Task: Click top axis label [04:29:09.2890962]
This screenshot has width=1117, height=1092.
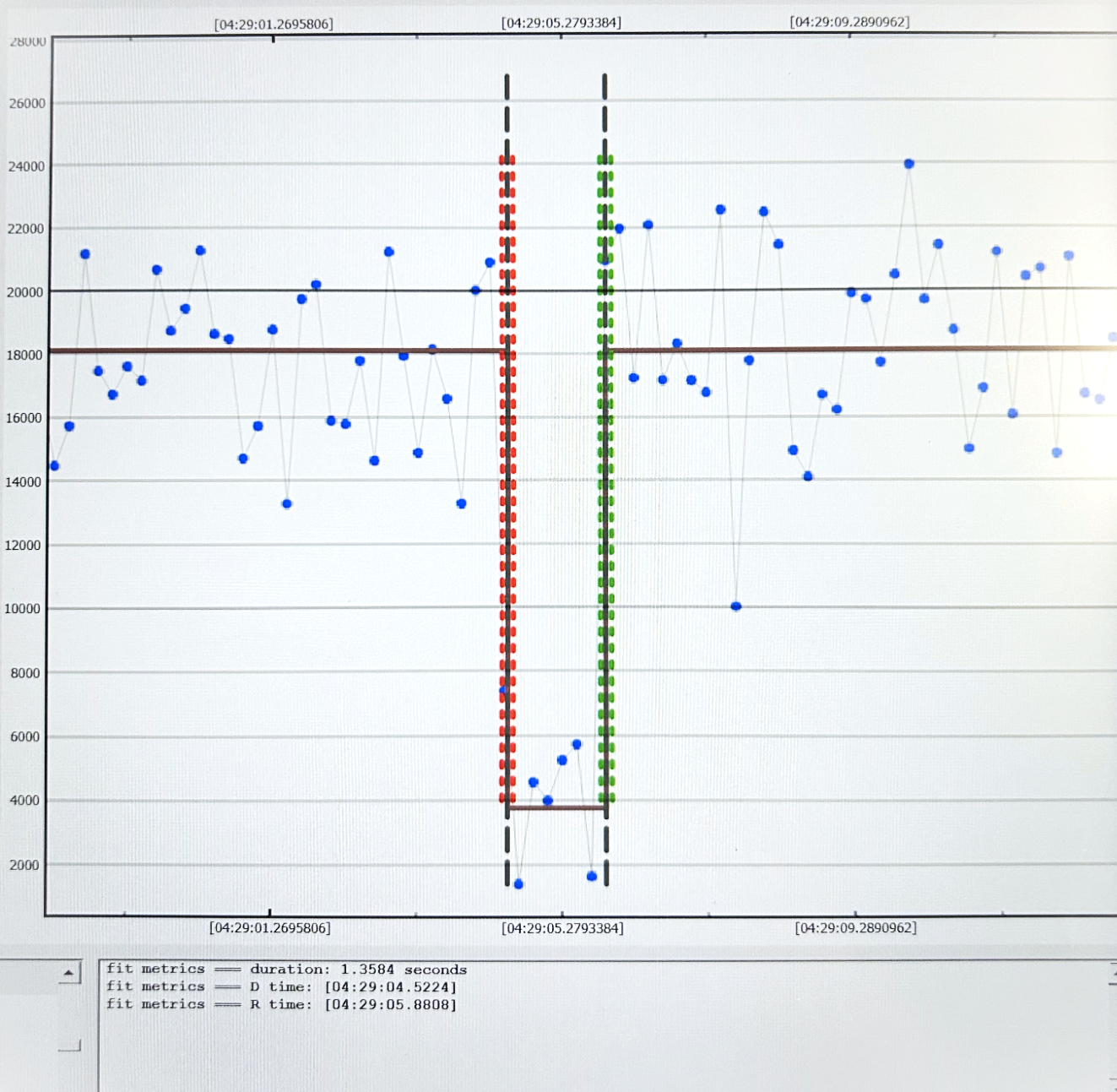Action: pos(849,22)
